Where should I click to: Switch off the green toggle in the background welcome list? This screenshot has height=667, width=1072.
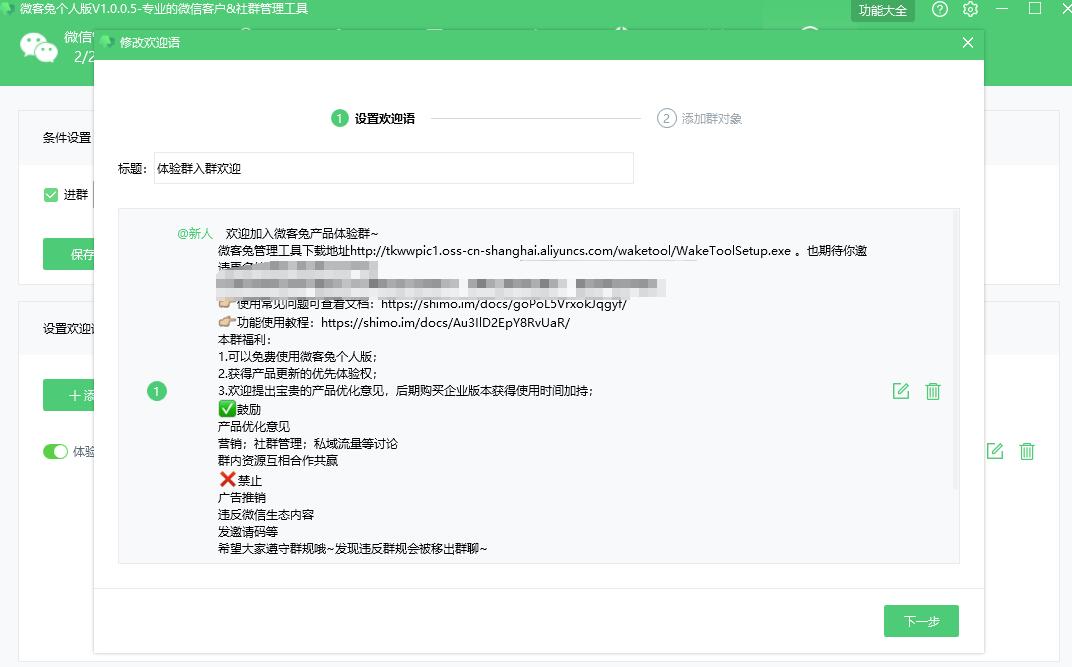click(55, 452)
